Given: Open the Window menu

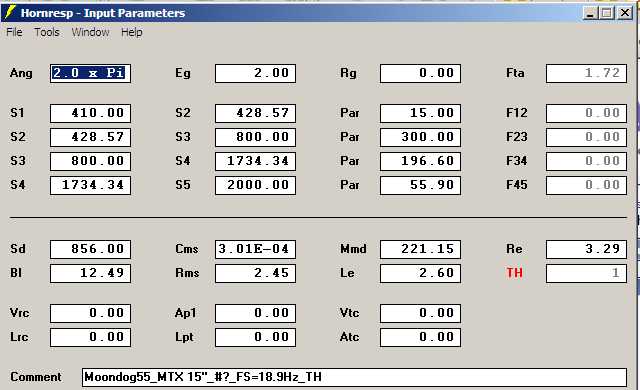Looking at the screenshot, I should (90, 32).
